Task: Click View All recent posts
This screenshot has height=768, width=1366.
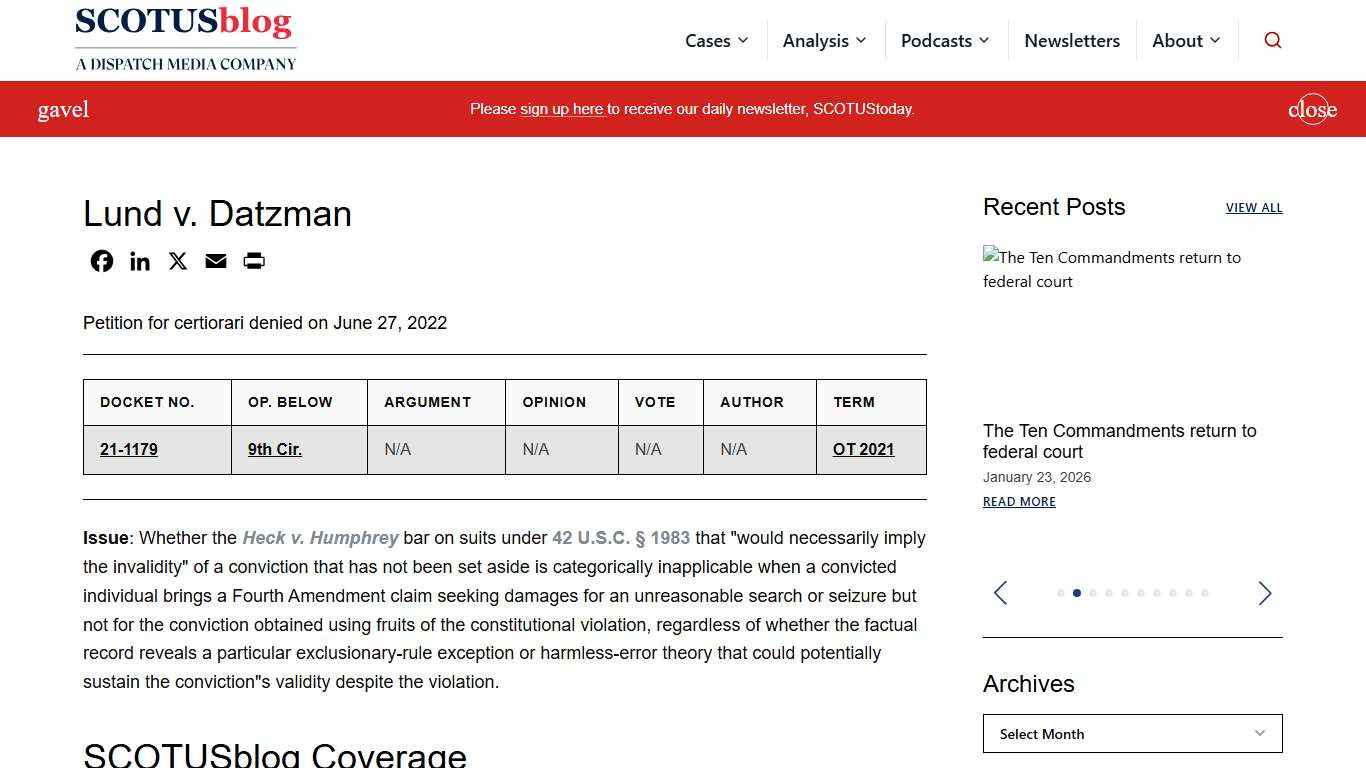Action: coord(1253,208)
